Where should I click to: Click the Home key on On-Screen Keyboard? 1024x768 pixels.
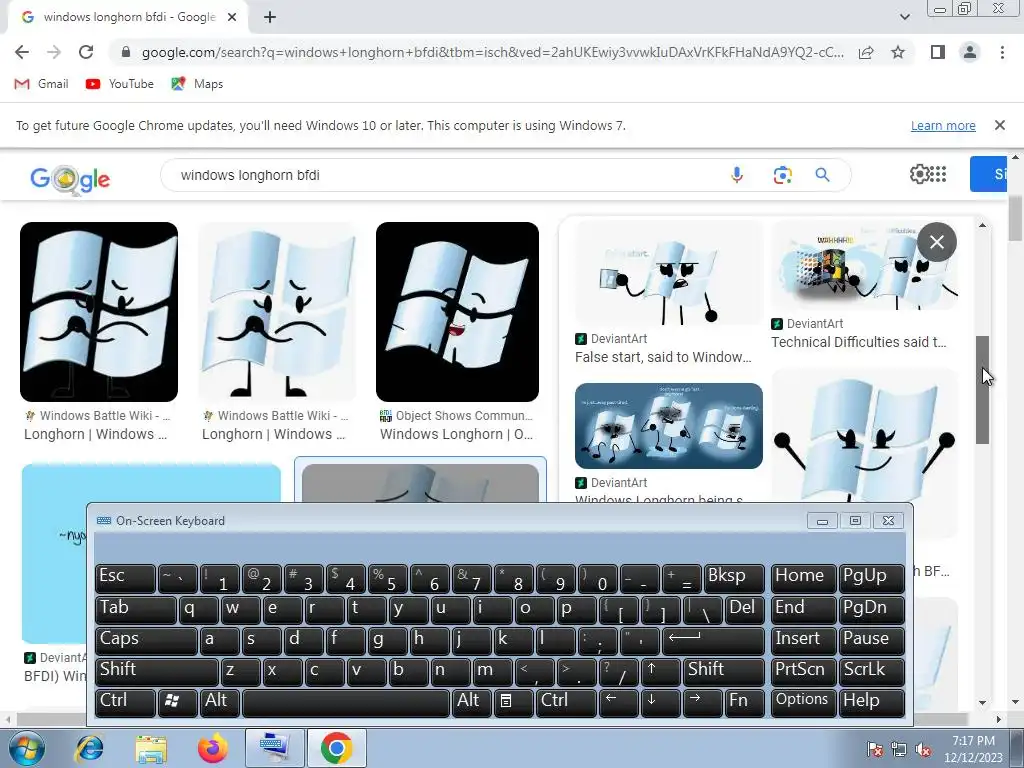tap(803, 577)
